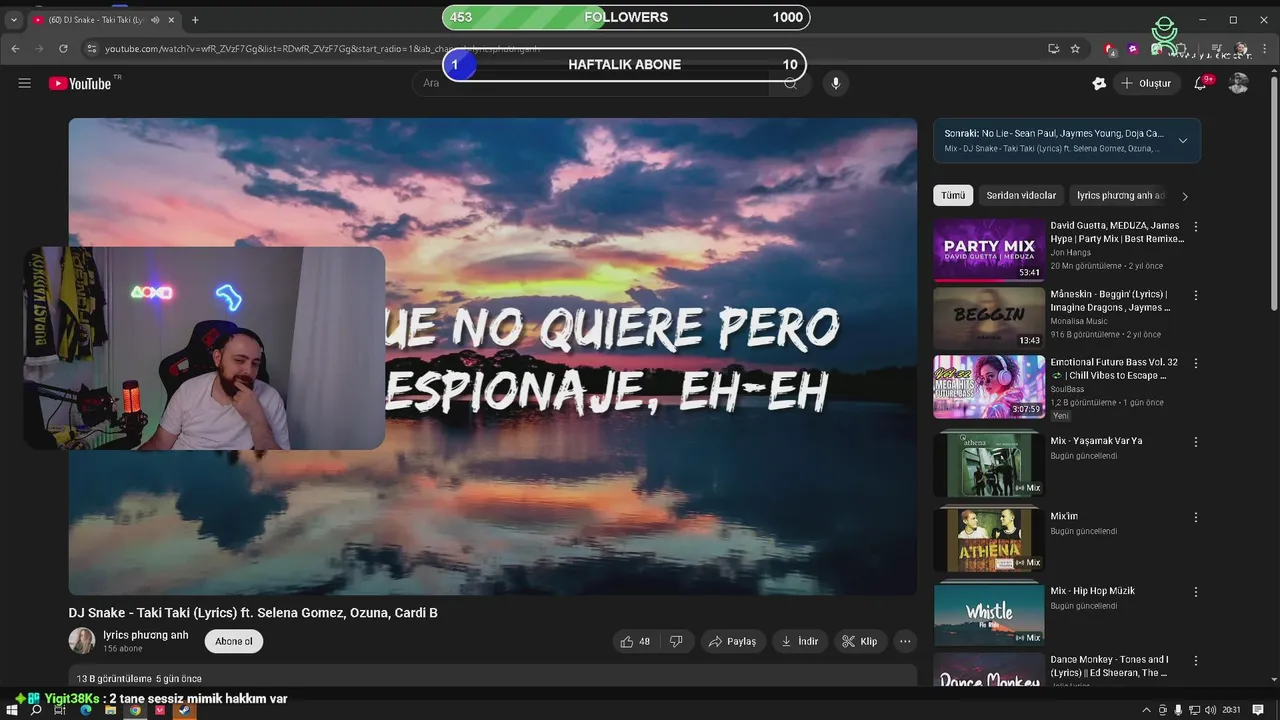Image resolution: width=1280 pixels, height=720 pixels.
Task: Click the YouTube AI sparkle icon
Action: [1099, 83]
